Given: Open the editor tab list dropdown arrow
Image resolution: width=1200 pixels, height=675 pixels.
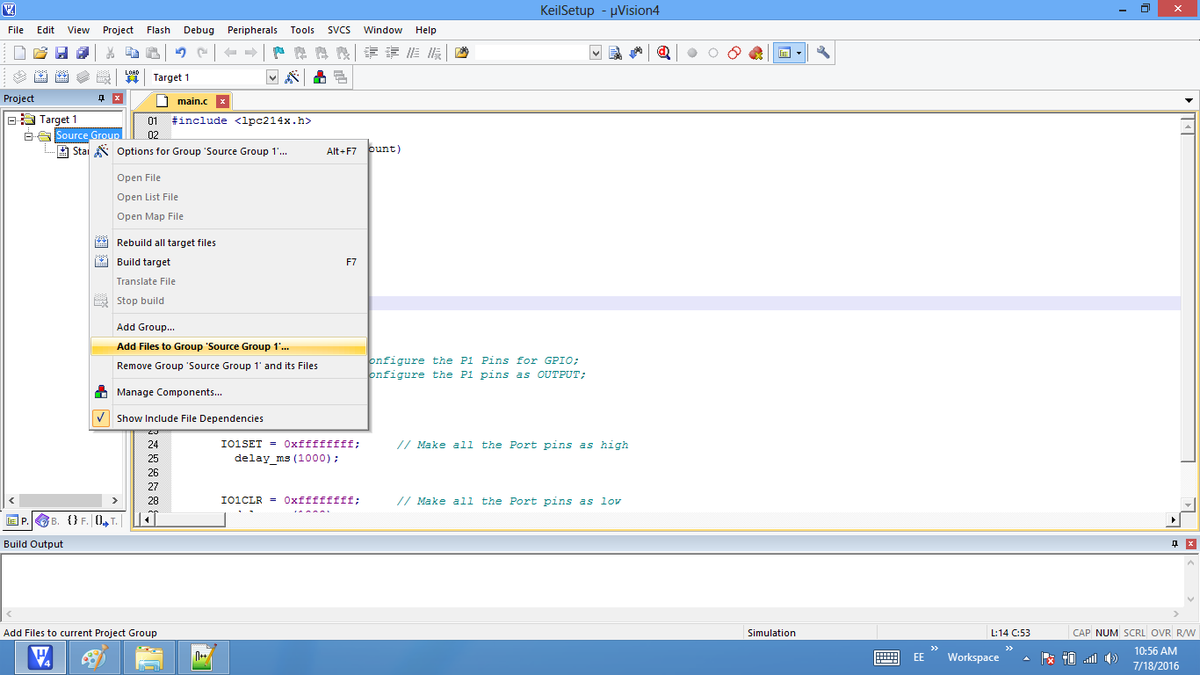Looking at the screenshot, I should point(1188,101).
